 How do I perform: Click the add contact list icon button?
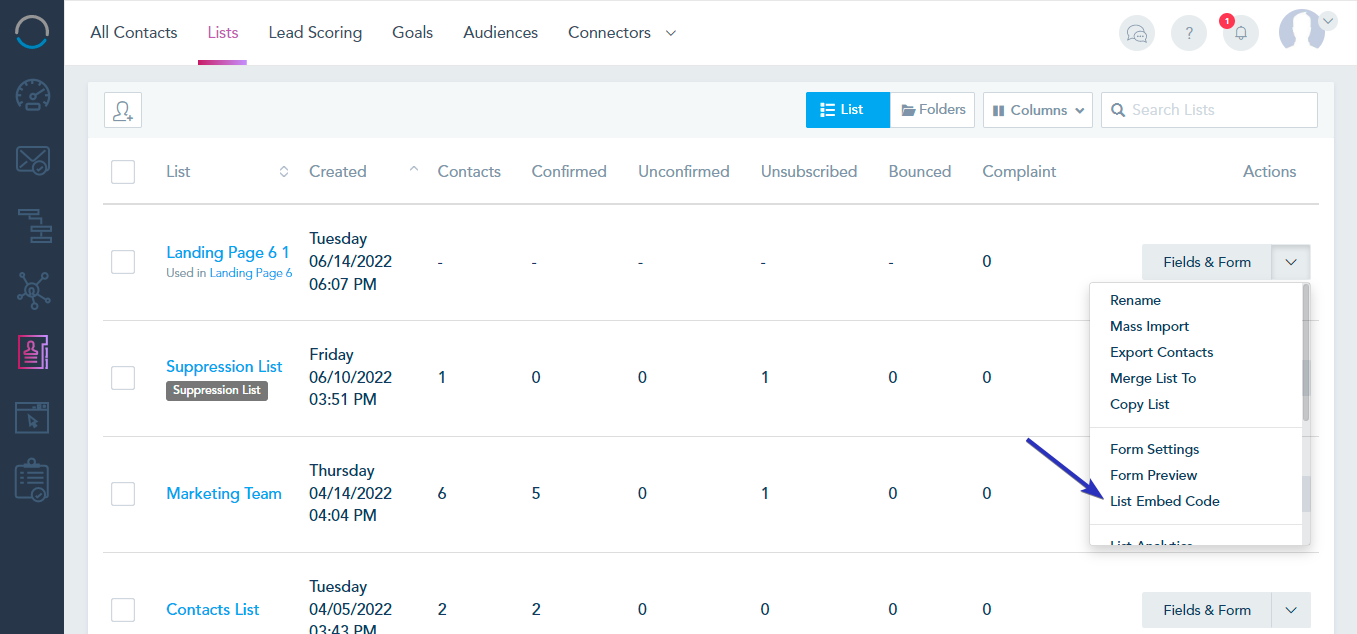point(123,110)
